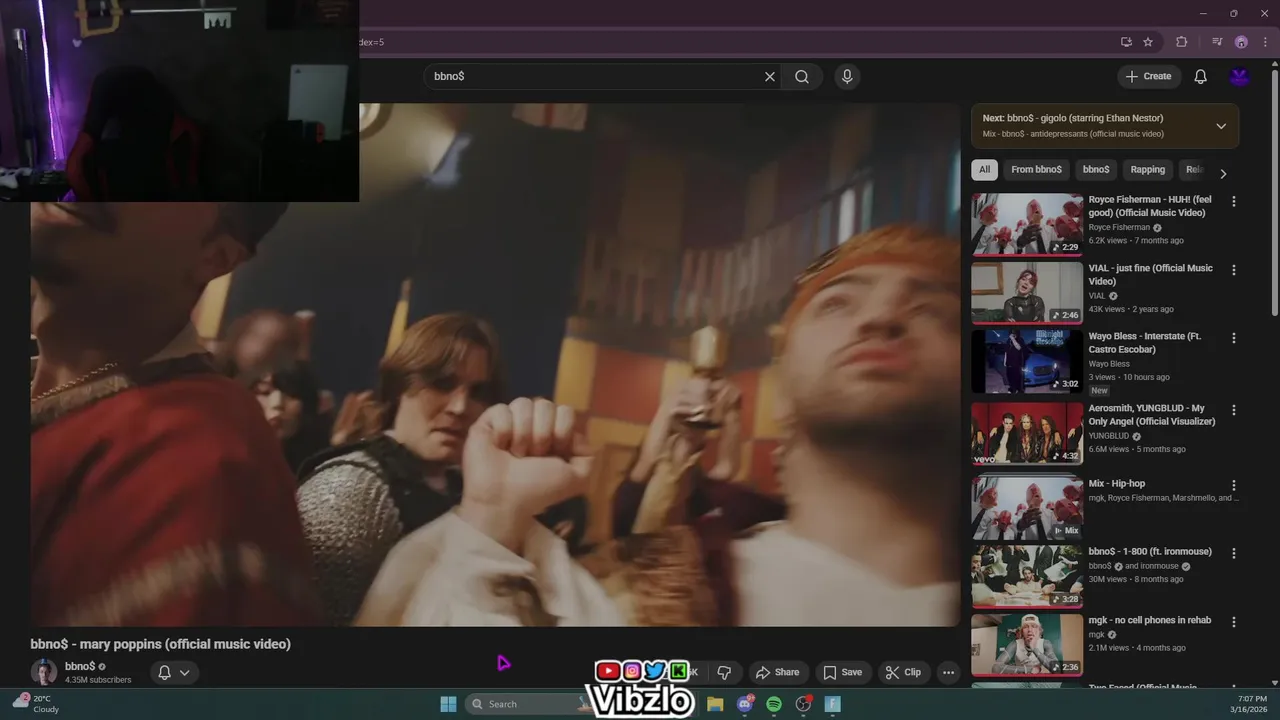Select the Rapping filter chip
1280x720 pixels.
coord(1148,170)
